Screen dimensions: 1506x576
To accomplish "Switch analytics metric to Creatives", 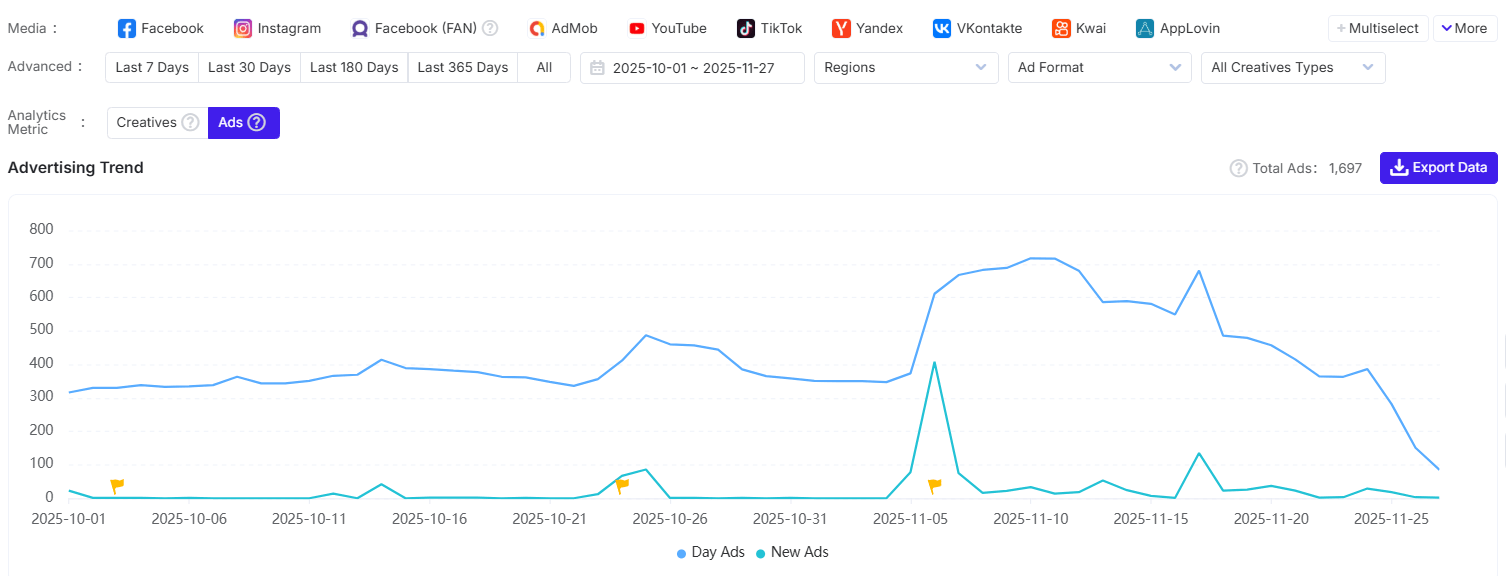I will [157, 122].
